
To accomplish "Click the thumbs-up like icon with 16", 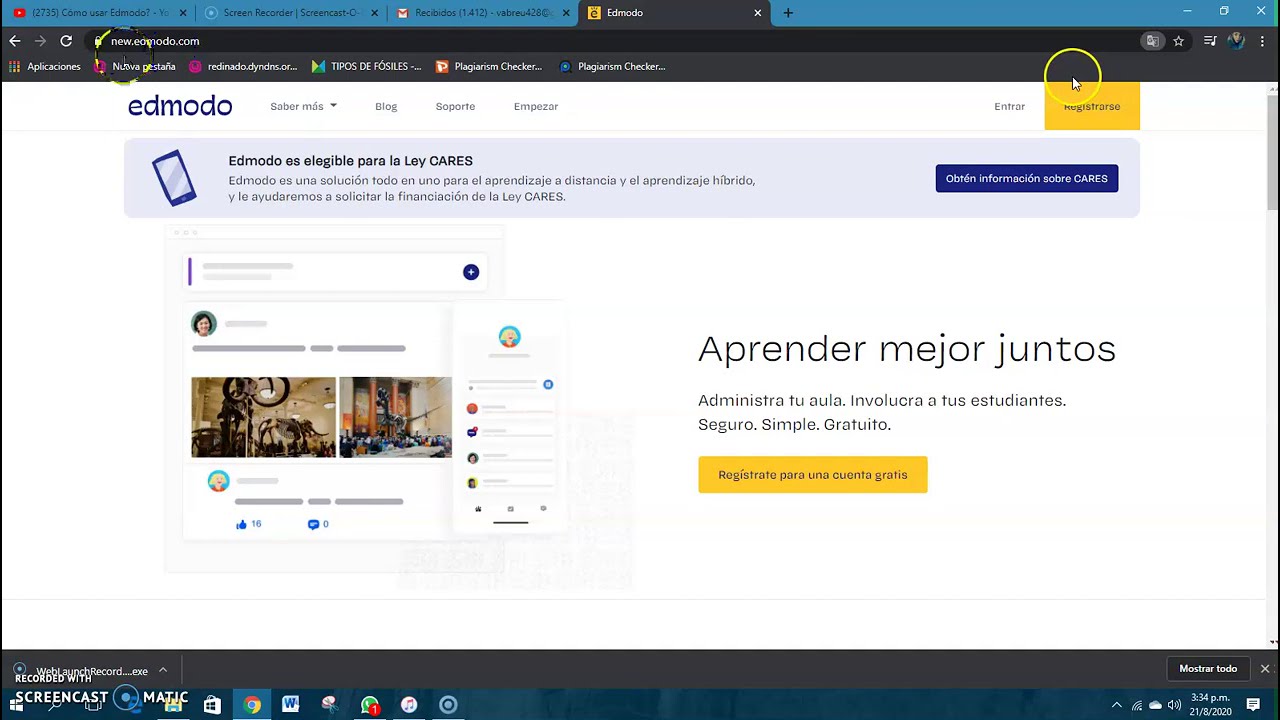I will (x=241, y=524).
